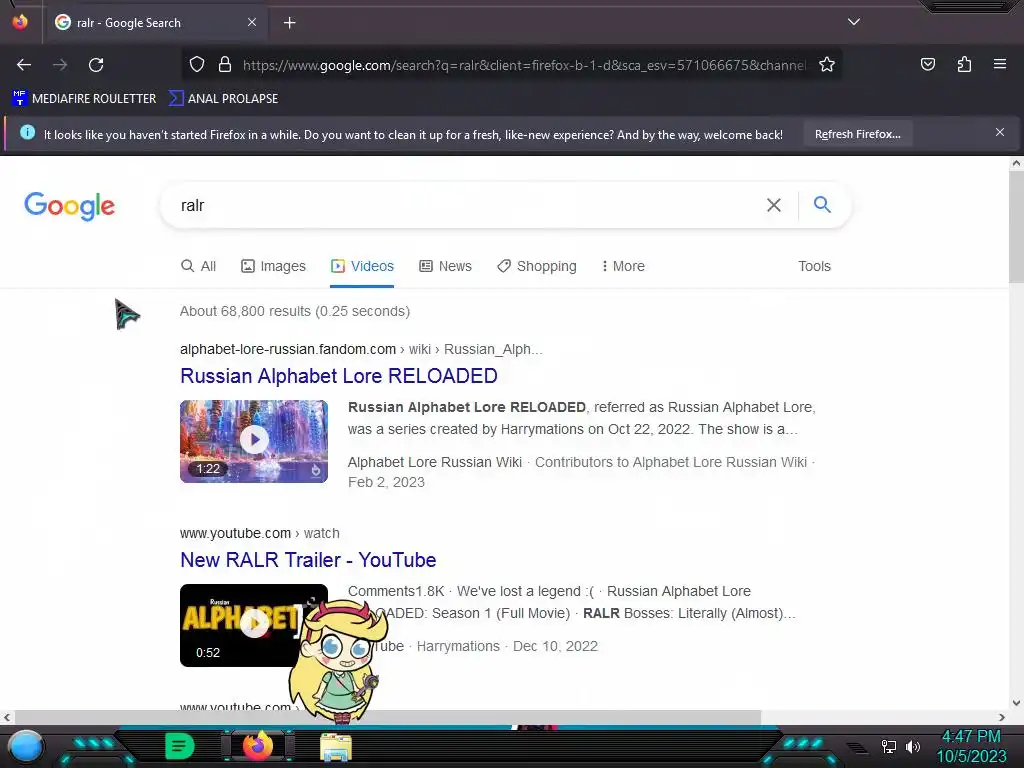Open New RALR Trailer - YouTube result
Viewport: 1024px width, 768px height.
308,560
